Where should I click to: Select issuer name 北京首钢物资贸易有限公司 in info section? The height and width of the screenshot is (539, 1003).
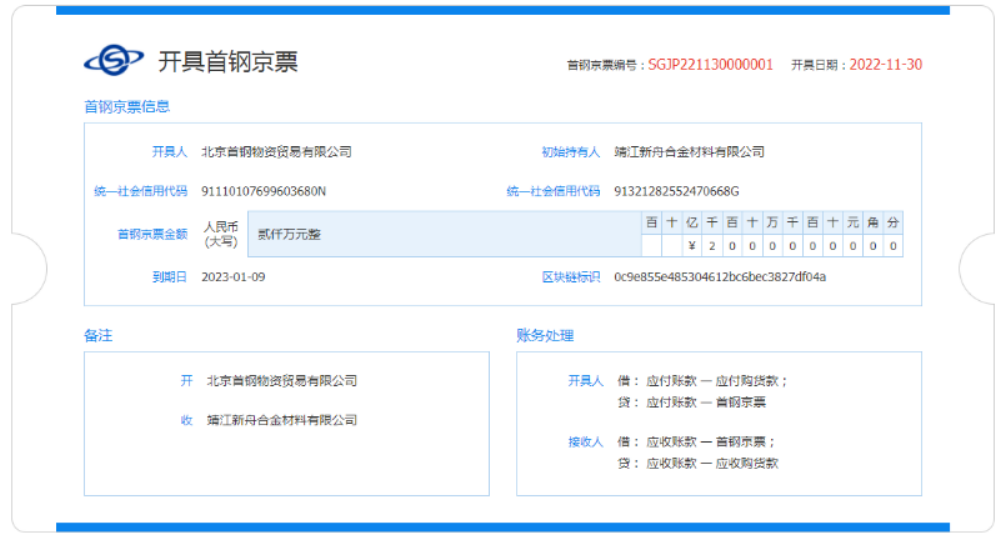(276, 152)
